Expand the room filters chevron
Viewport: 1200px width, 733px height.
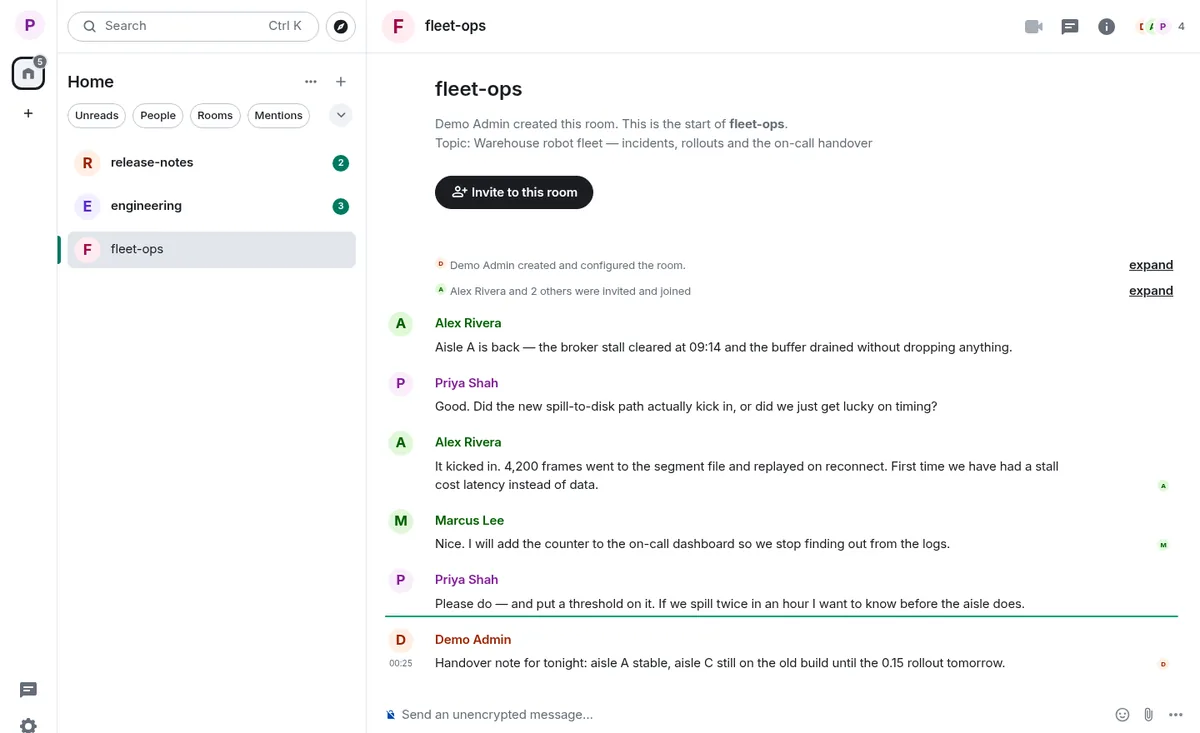(x=341, y=115)
